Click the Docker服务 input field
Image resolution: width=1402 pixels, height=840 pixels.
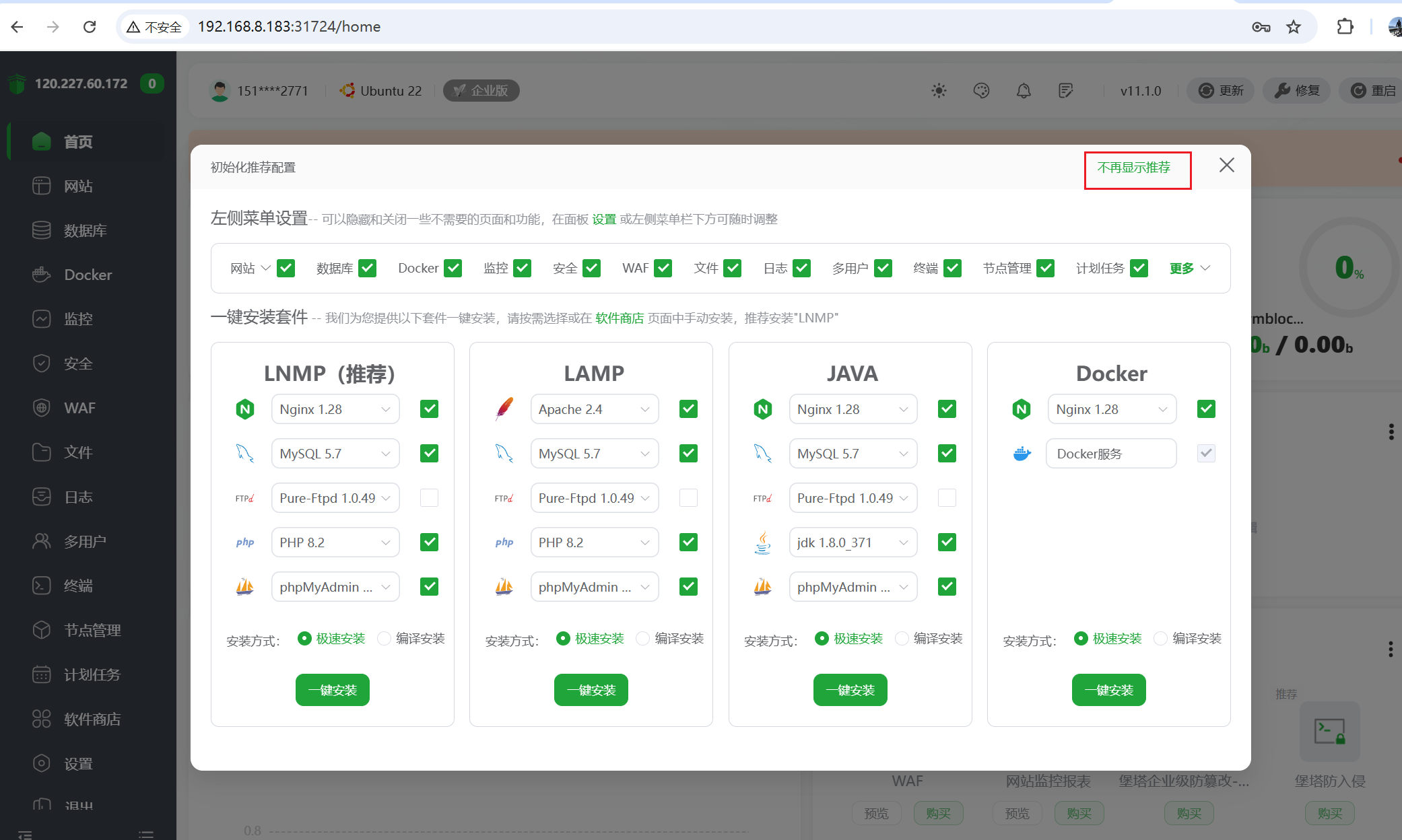1110,454
